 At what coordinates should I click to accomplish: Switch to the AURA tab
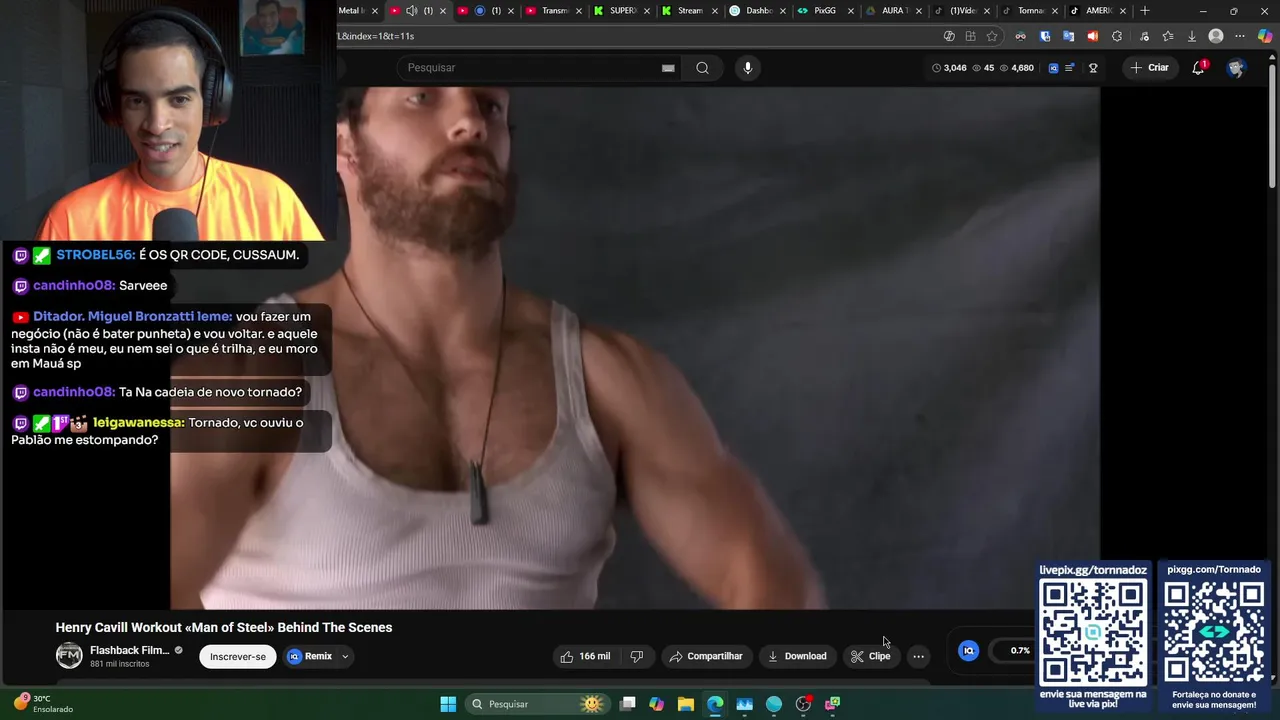click(x=893, y=11)
